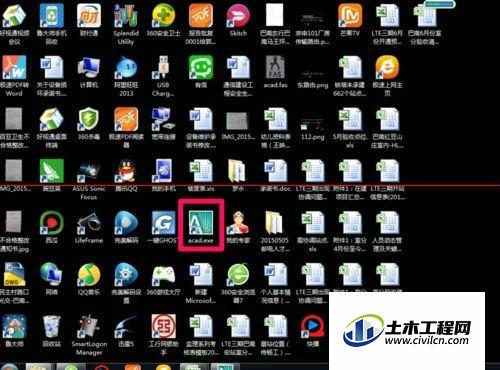
Task: Launch SmartLogon Manager shortcut
Action: click(89, 326)
